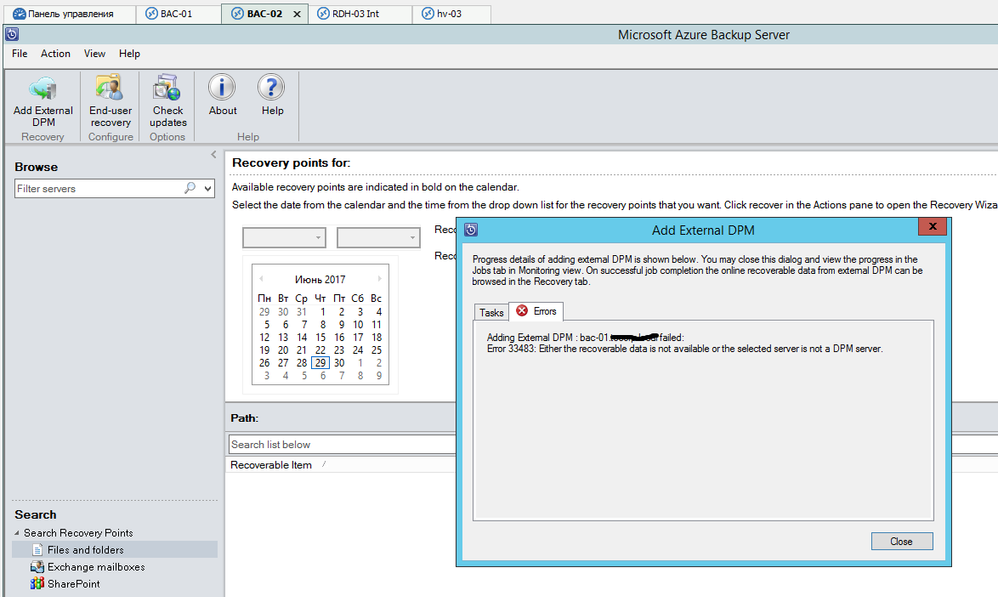Select June 29 on the calendar

click(x=320, y=363)
